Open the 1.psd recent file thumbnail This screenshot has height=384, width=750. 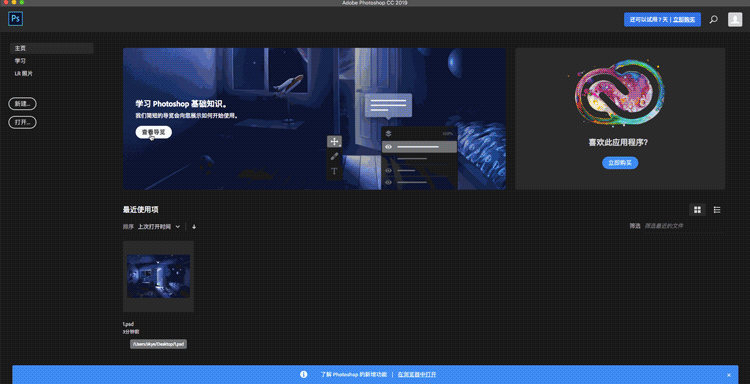[158, 276]
